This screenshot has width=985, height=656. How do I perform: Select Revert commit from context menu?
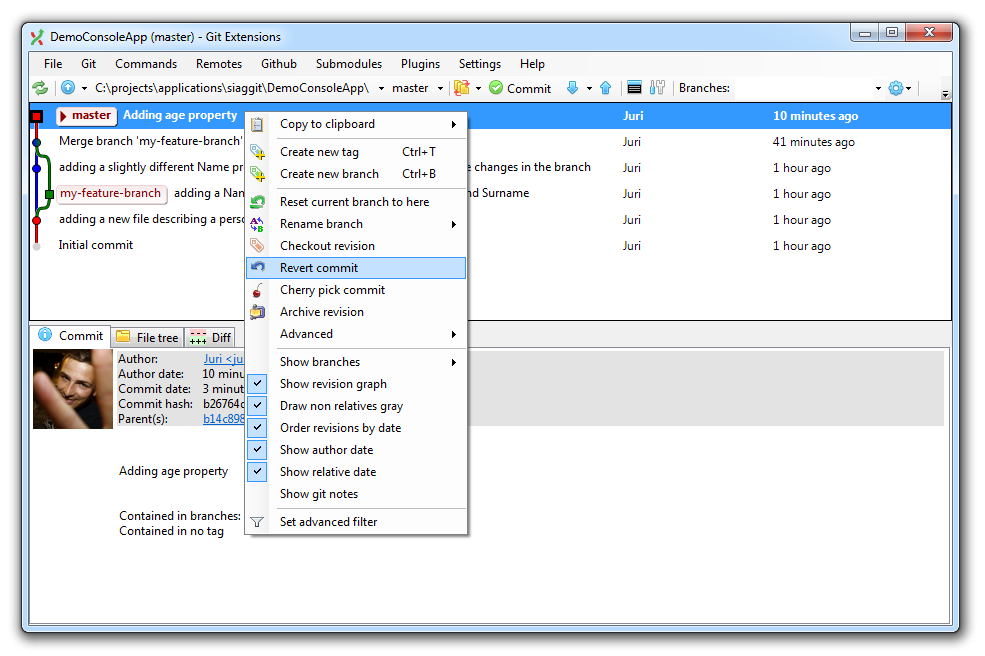[319, 268]
